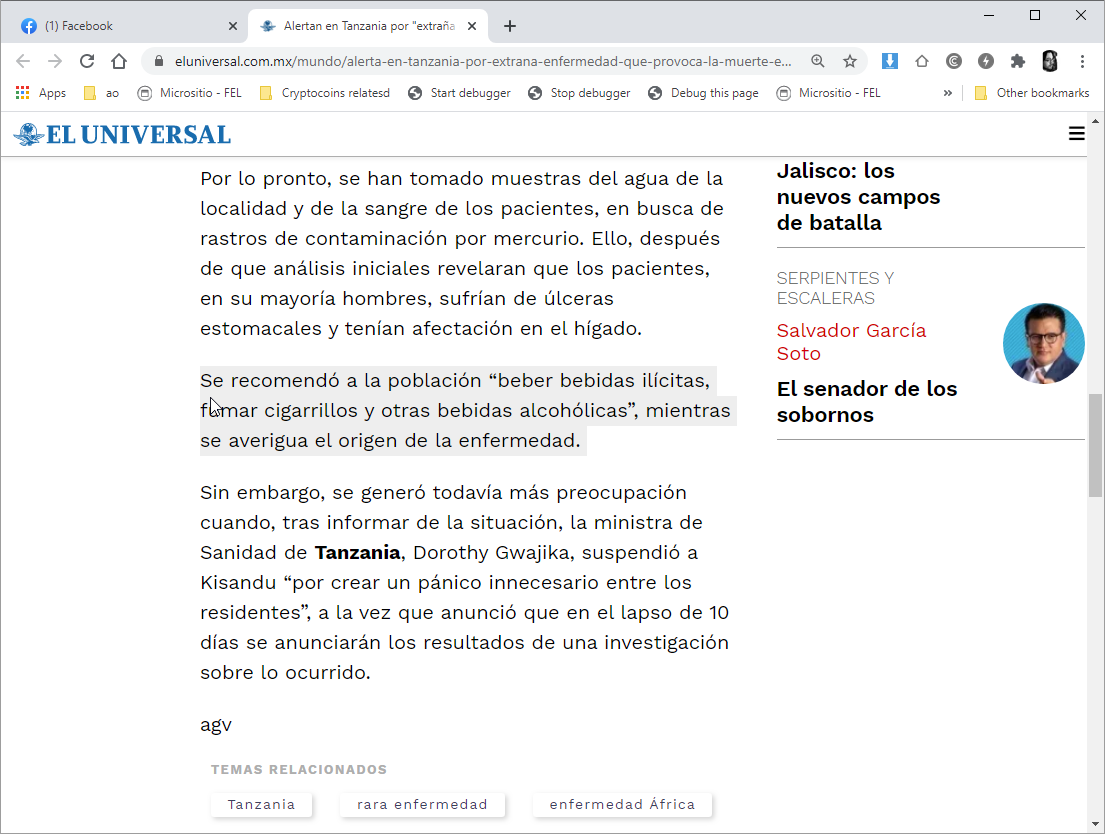Reload the current page
This screenshot has height=834, width=1105.
click(x=87, y=61)
